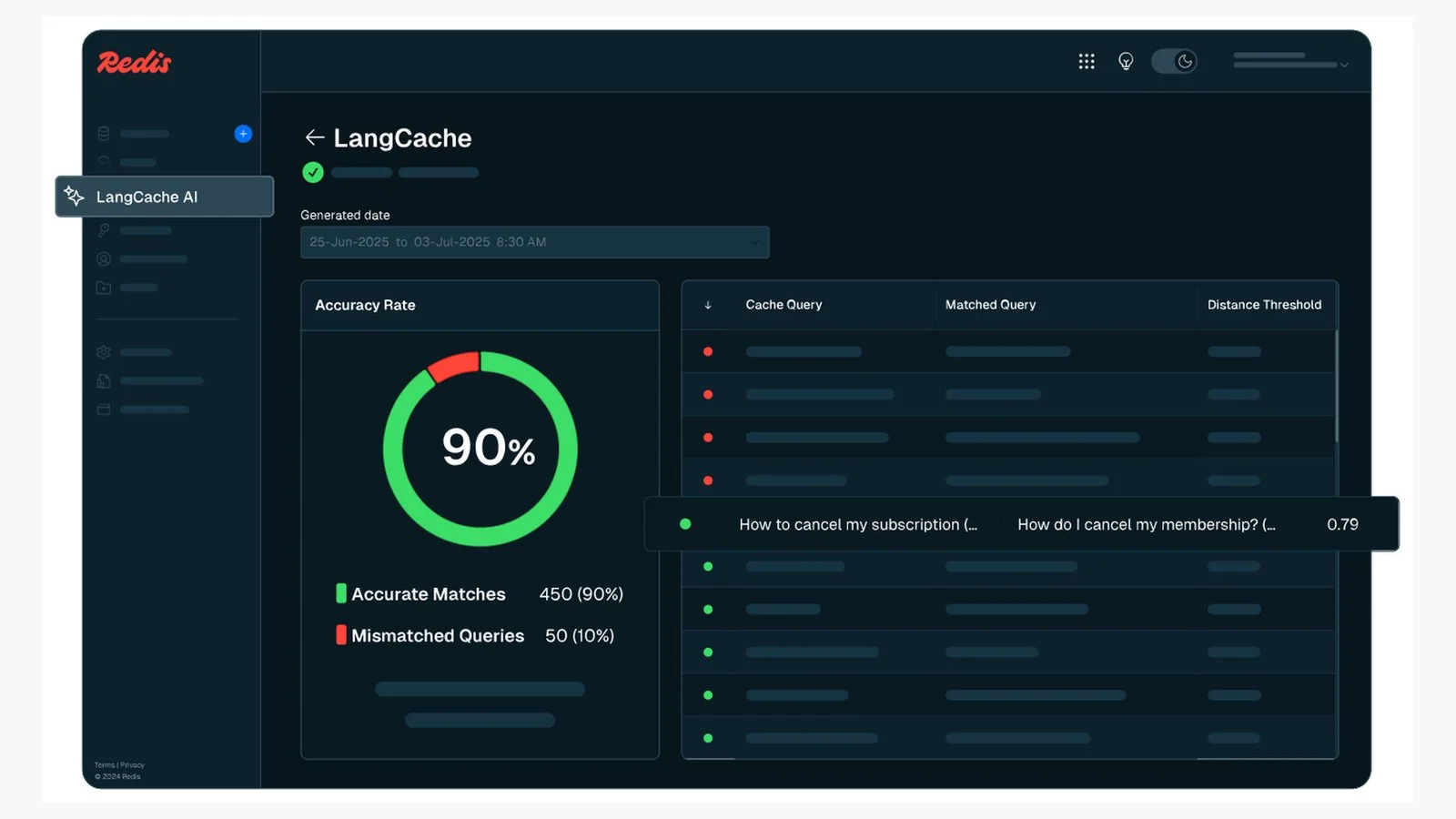The image size is (1456, 819).
Task: Open the Generated date range dropdown
Action: (x=535, y=242)
